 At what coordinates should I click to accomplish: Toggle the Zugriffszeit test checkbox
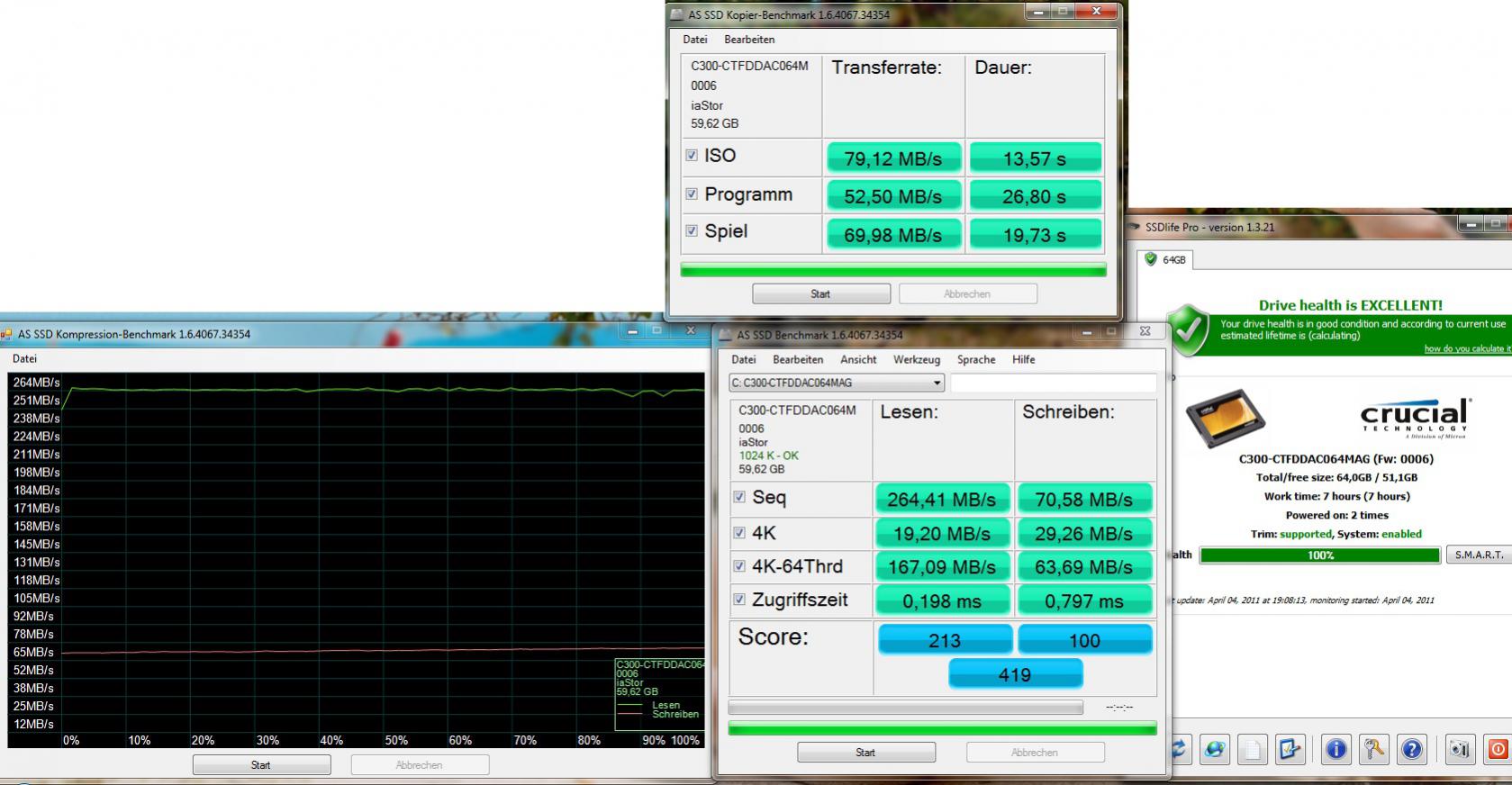tap(739, 600)
